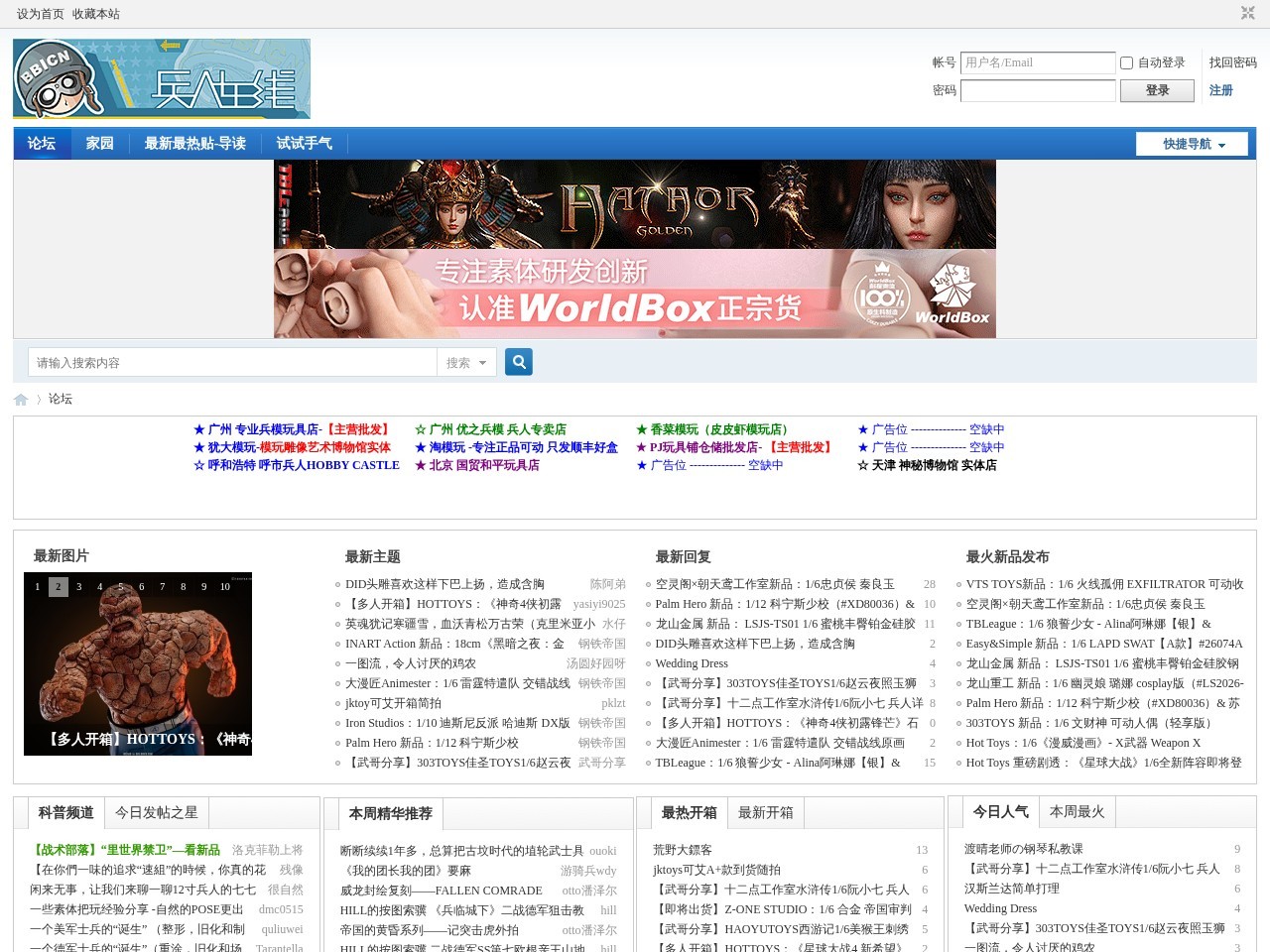Select the 科普频道 tab
The image size is (1270, 952).
[x=66, y=813]
